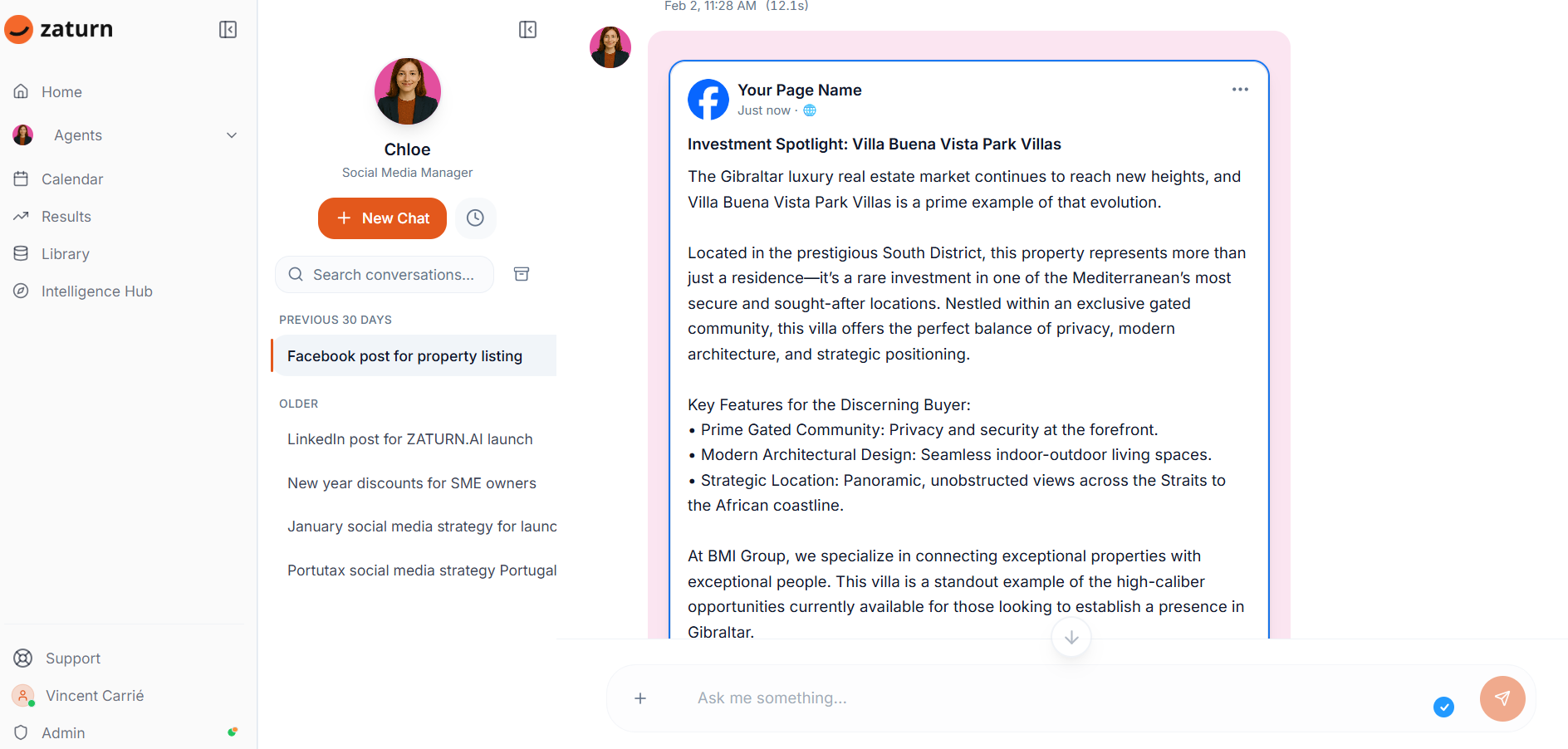
Task: Open the post options via three-dot menu
Action: 1240,89
